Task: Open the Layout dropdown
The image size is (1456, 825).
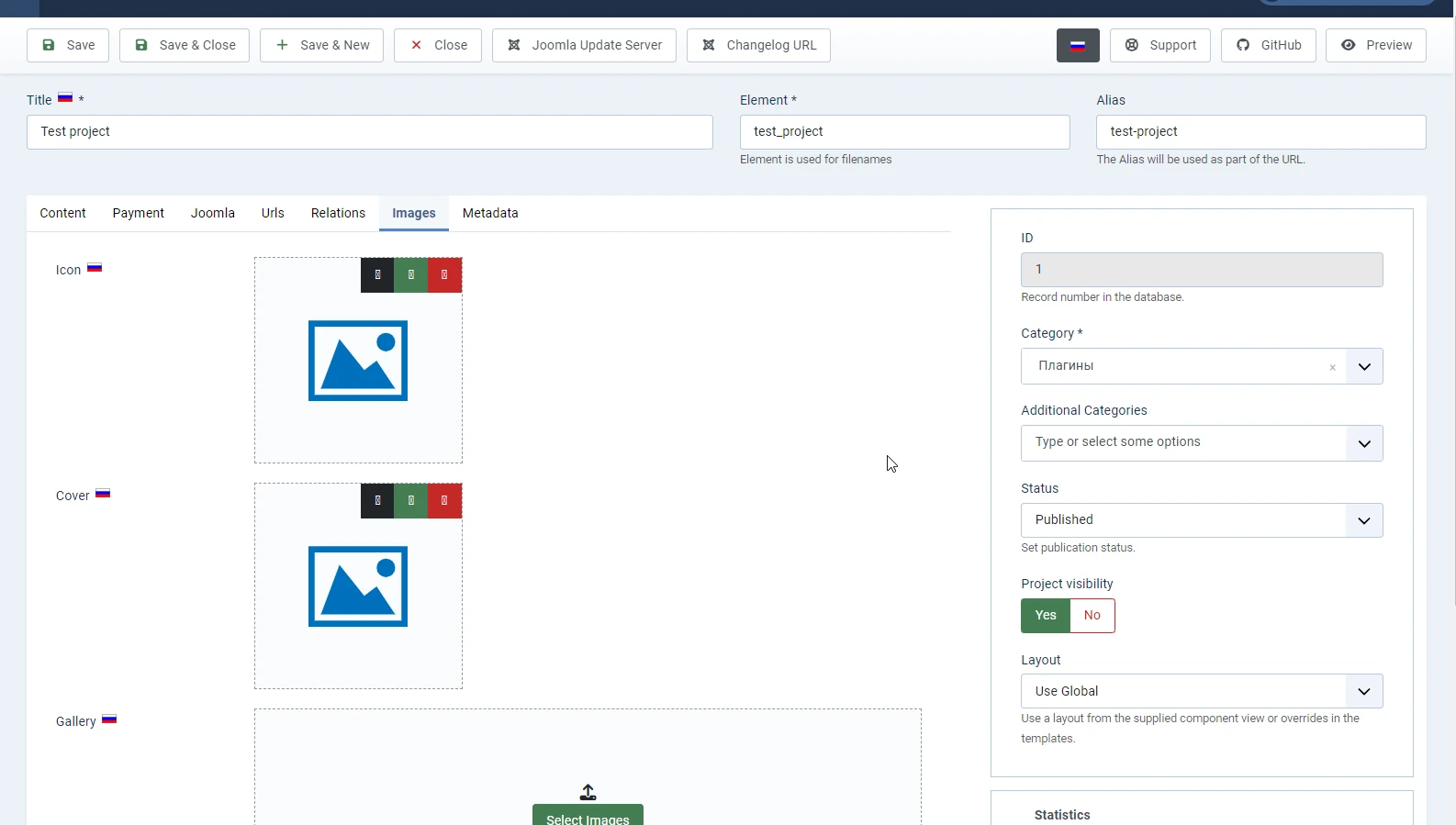Action: pyautogui.click(x=1202, y=691)
